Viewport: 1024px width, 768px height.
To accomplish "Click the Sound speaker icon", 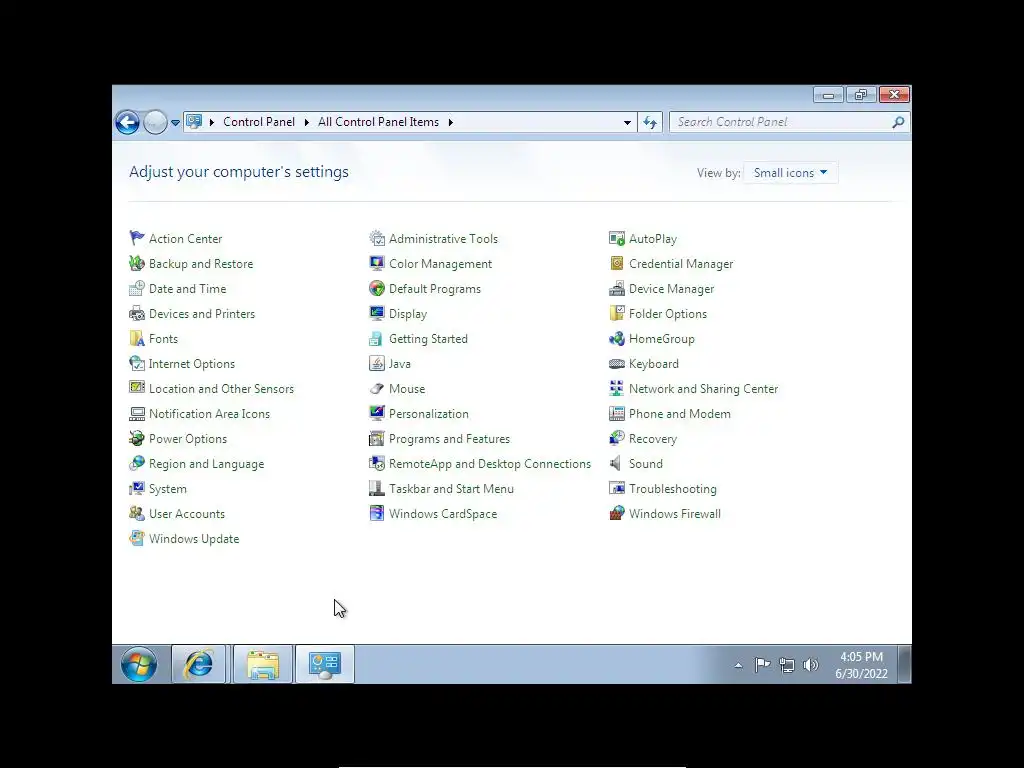I will [x=616, y=463].
